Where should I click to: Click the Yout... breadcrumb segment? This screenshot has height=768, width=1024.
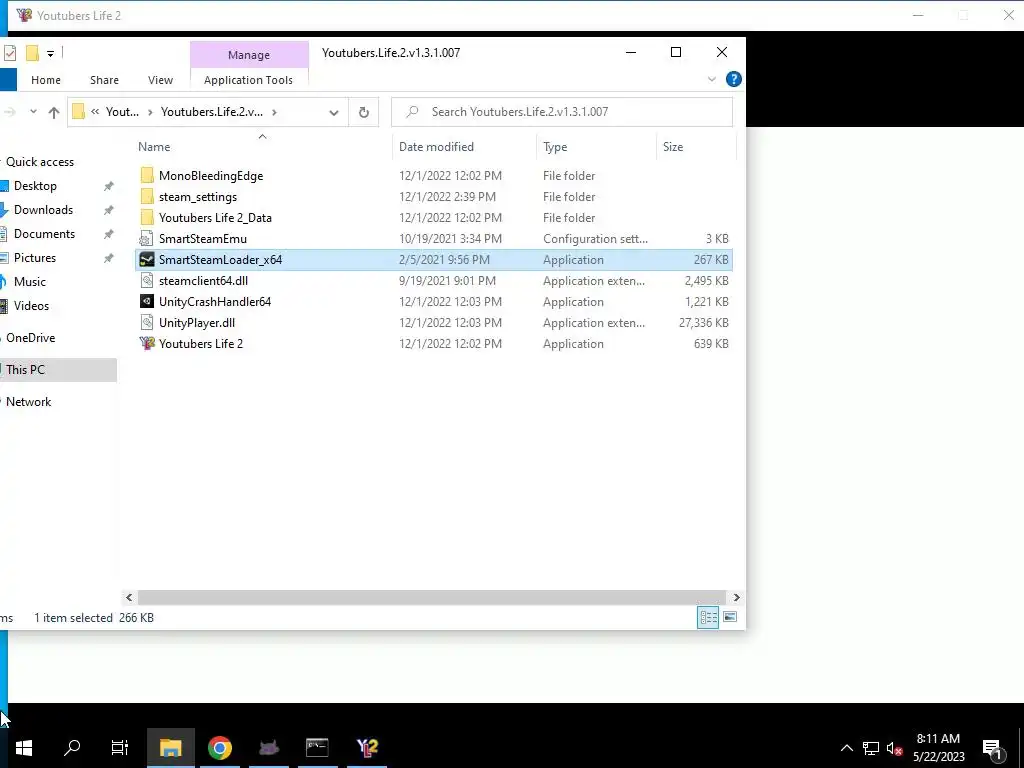[122, 112]
